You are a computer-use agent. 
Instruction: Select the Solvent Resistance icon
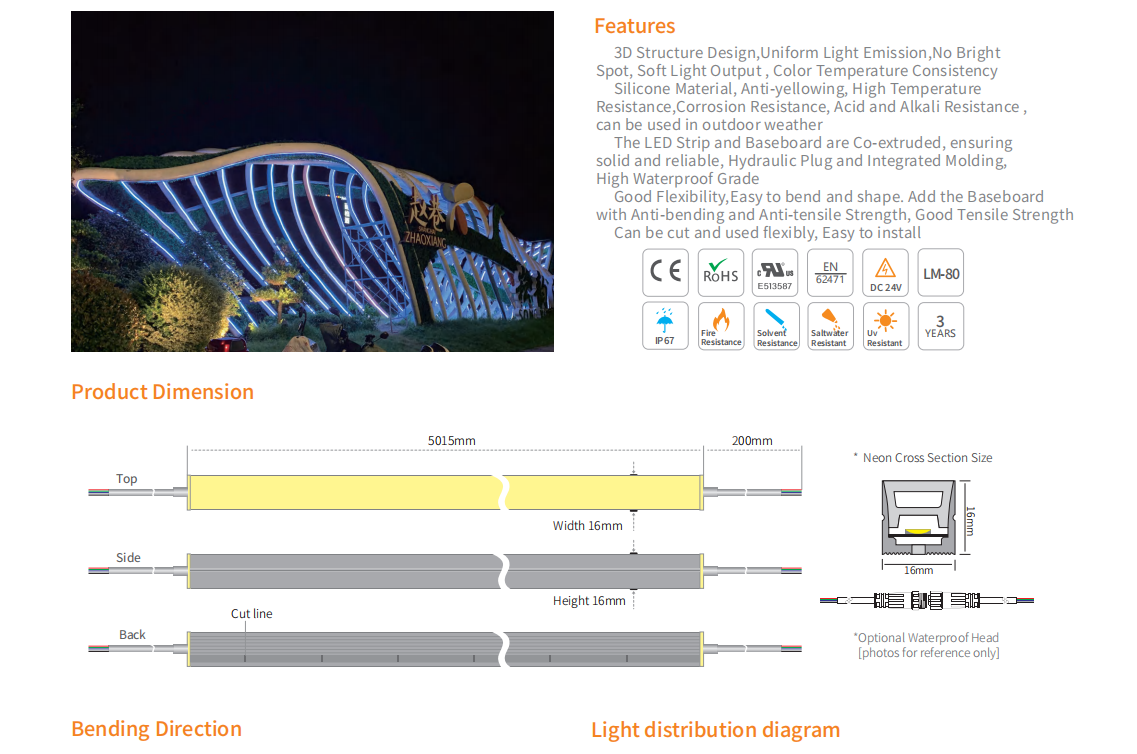pyautogui.click(x=775, y=326)
